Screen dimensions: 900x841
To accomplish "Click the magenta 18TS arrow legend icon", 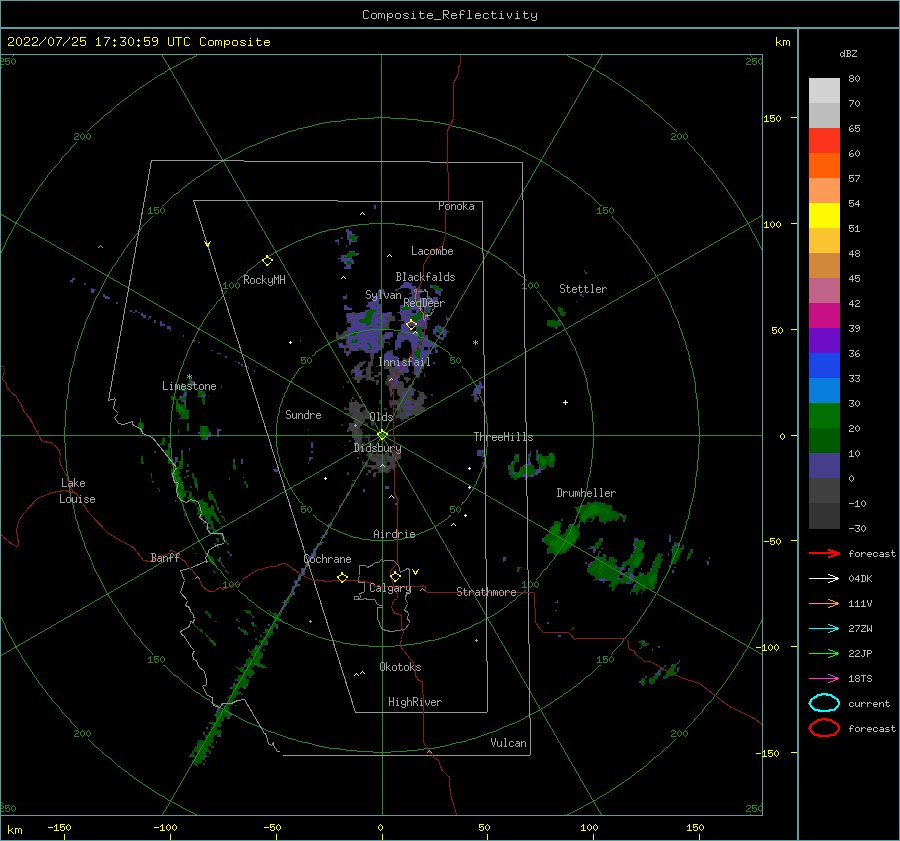I will 824,679.
